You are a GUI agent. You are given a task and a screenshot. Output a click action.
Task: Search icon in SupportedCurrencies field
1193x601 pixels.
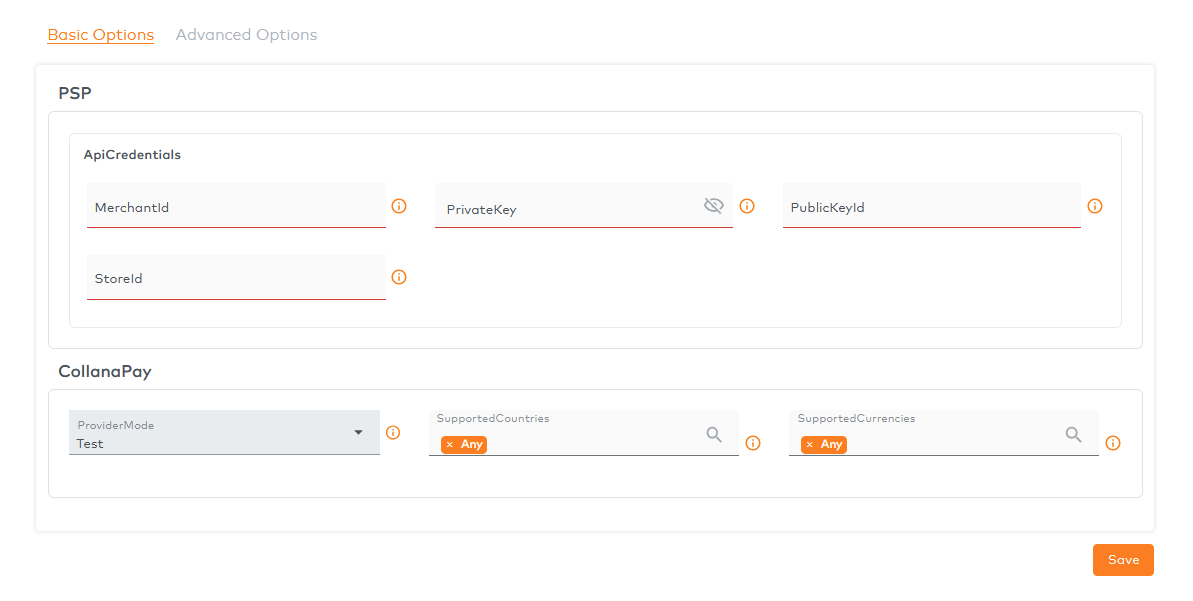tap(1074, 434)
